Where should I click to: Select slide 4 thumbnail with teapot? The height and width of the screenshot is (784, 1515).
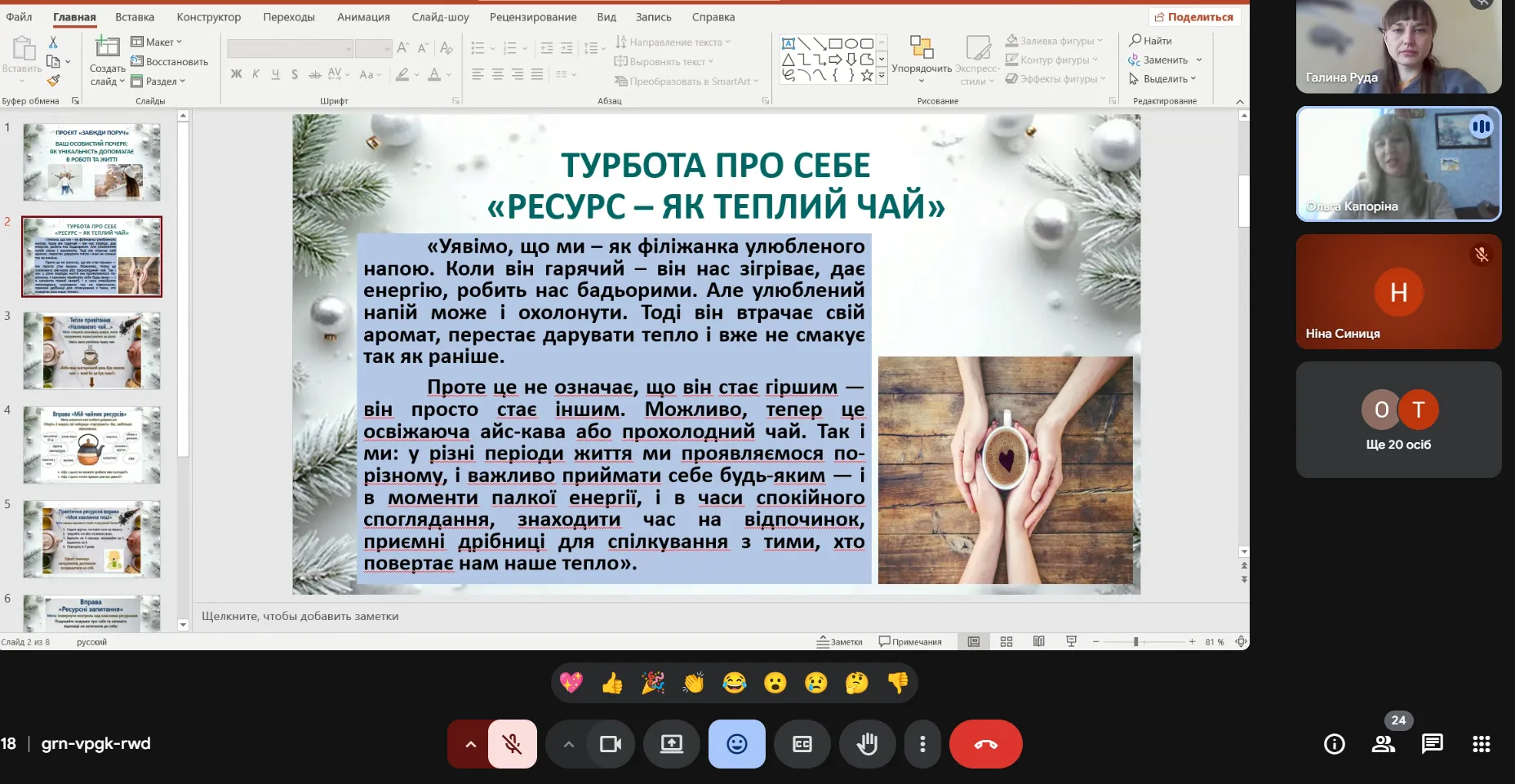[91, 445]
